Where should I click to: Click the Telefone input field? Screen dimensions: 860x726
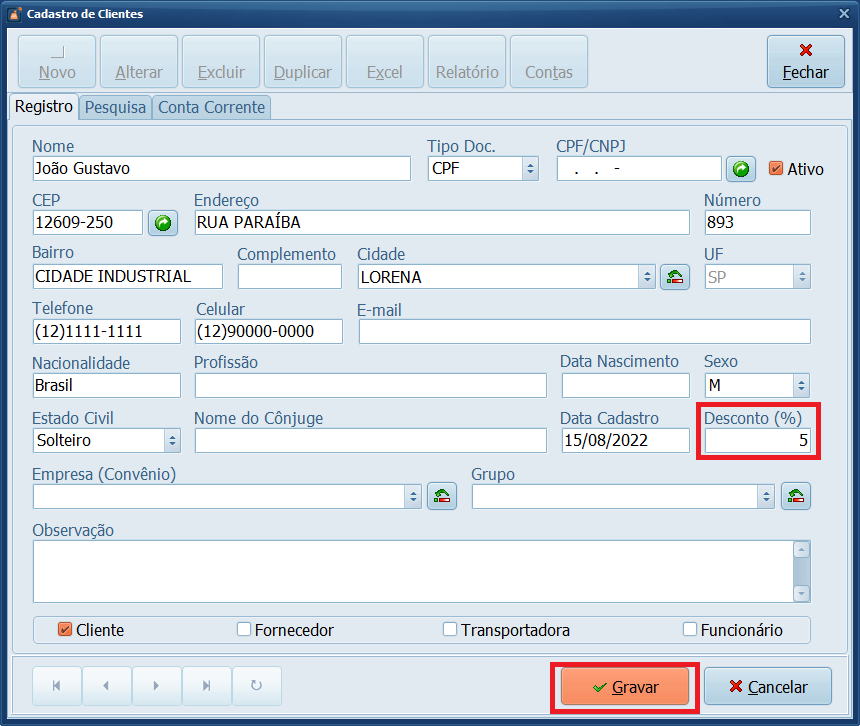(x=106, y=332)
